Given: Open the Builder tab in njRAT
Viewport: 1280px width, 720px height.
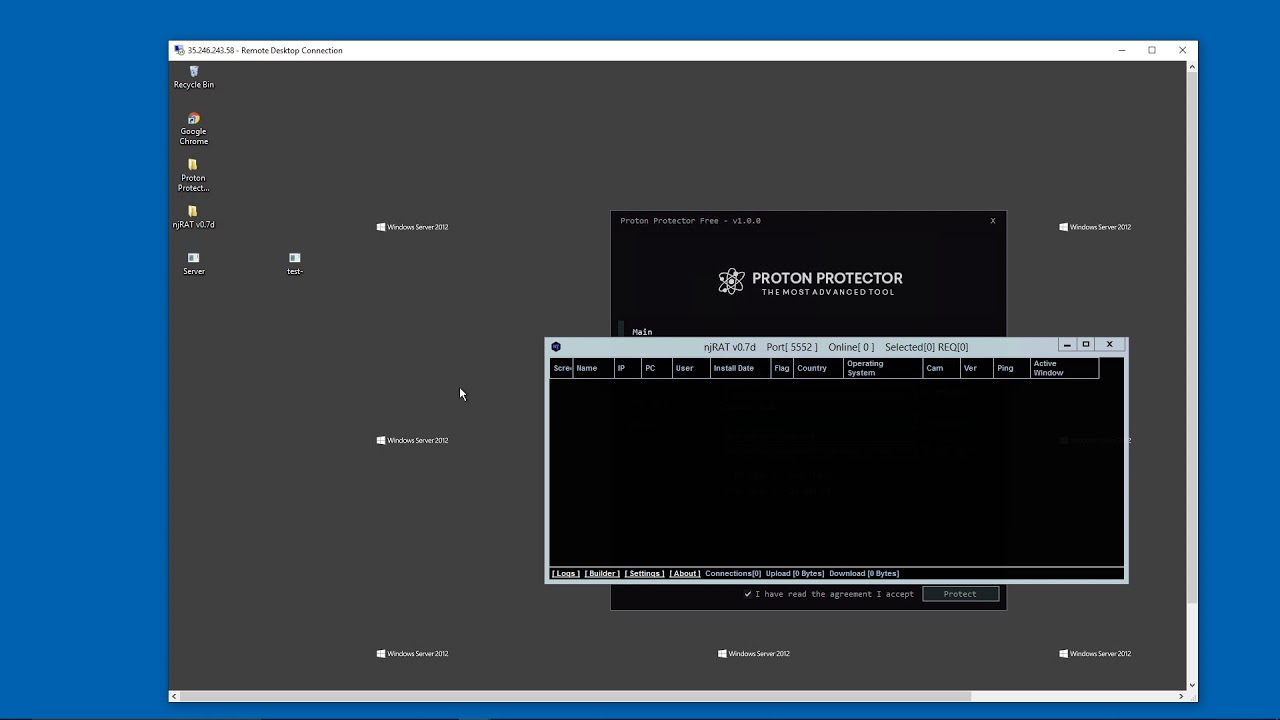Looking at the screenshot, I should point(602,574).
